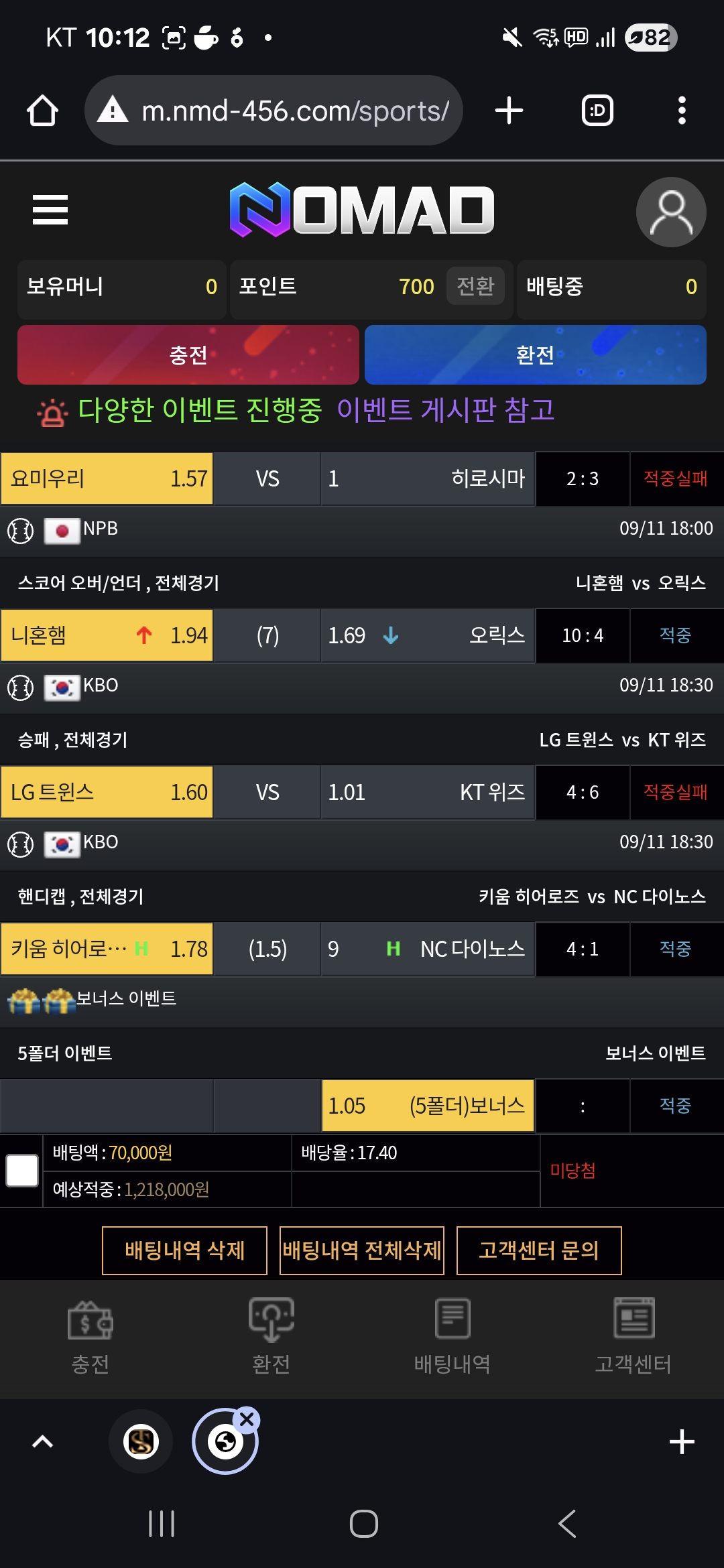Click 고객센터 문의 button

point(539,1250)
